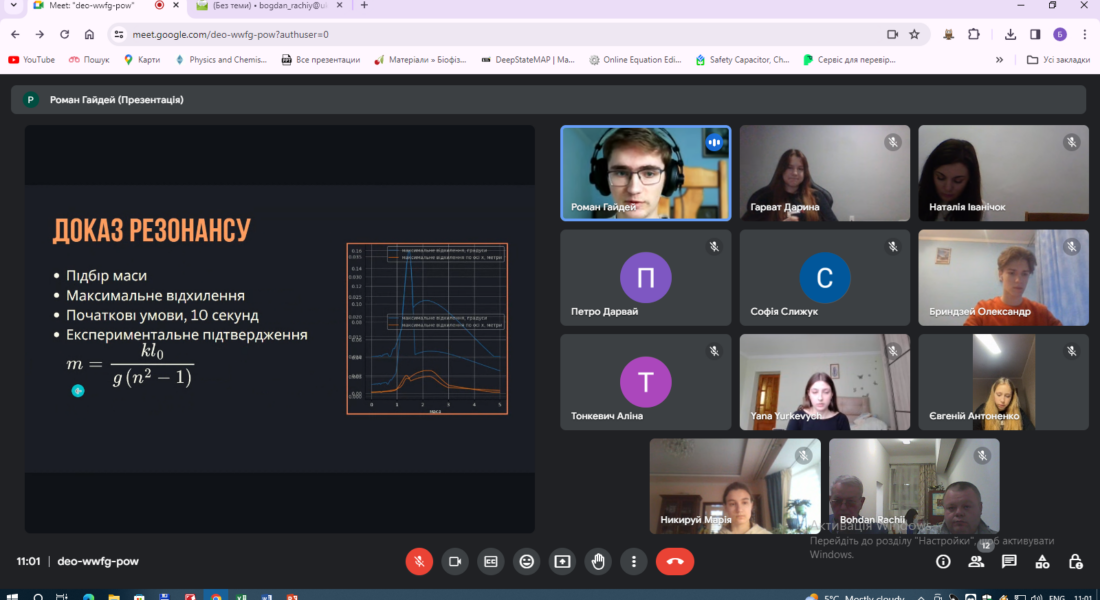The height and width of the screenshot is (600, 1100).
Task: Raise your hand in the meeting
Action: 598,561
